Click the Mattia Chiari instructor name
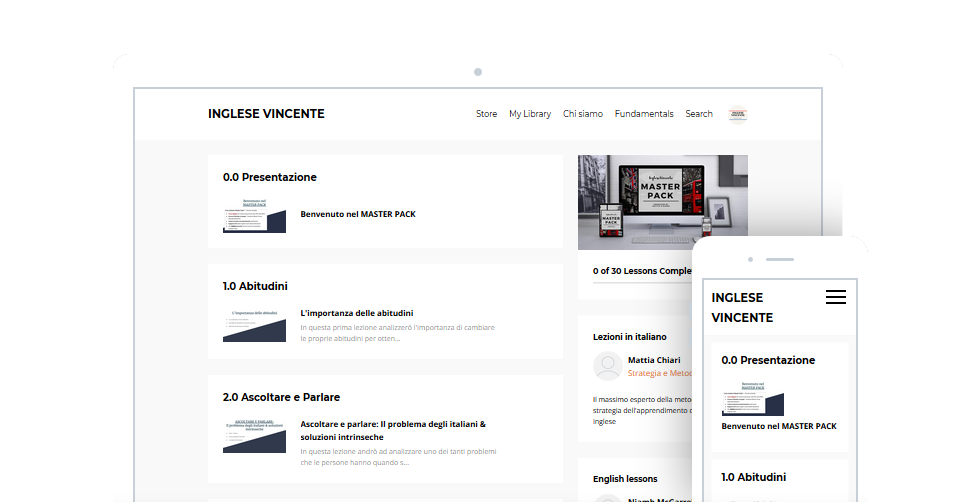 (654, 360)
